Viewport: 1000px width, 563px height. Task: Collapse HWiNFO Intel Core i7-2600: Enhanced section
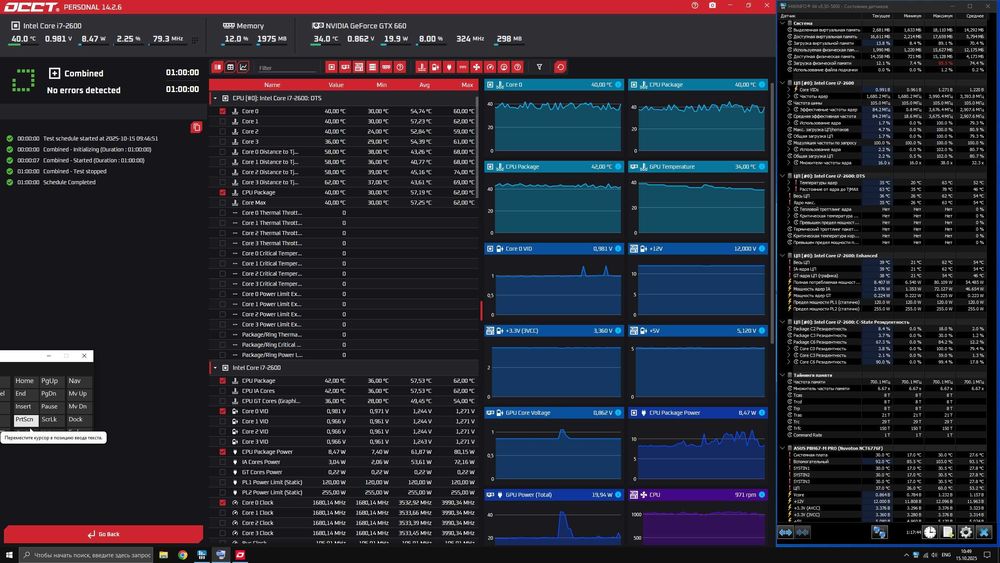coord(783,256)
